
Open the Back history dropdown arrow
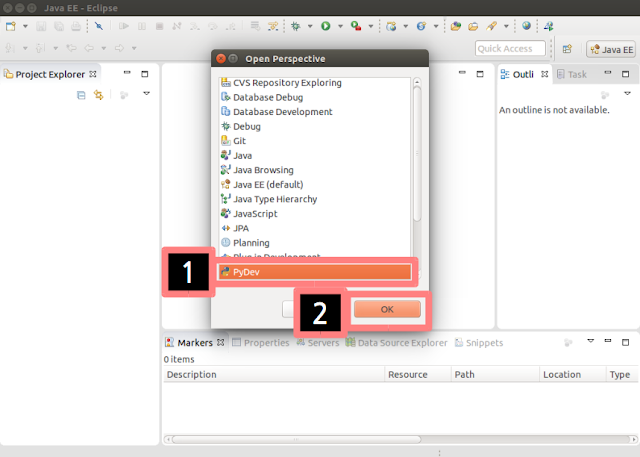click(x=104, y=48)
